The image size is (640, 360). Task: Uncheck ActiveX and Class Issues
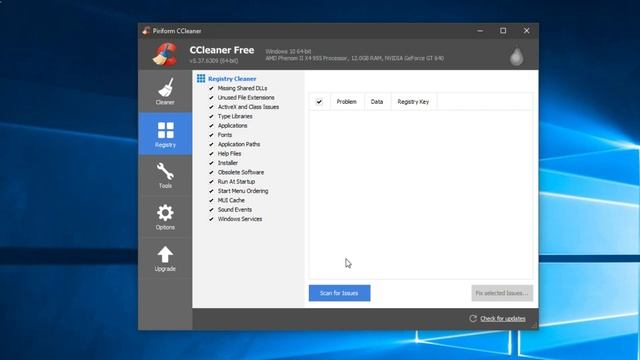[211, 107]
